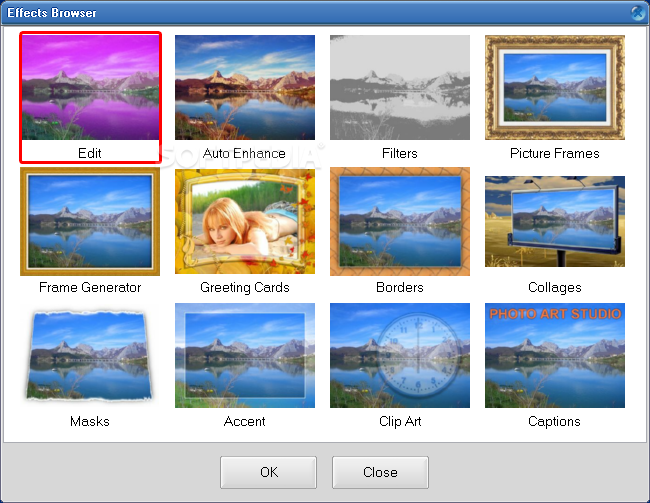
Task: Open the Filters grayscale thumbnail
Action: 400,87
